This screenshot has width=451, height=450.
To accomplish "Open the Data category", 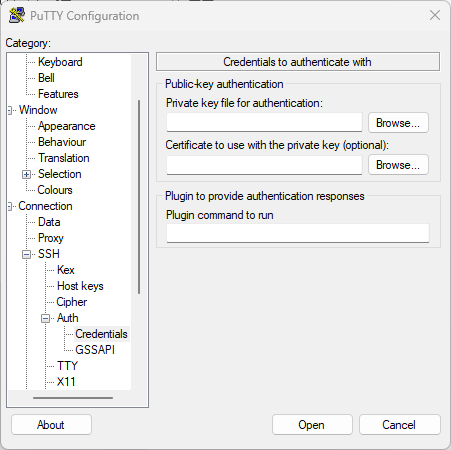I will 49,222.
